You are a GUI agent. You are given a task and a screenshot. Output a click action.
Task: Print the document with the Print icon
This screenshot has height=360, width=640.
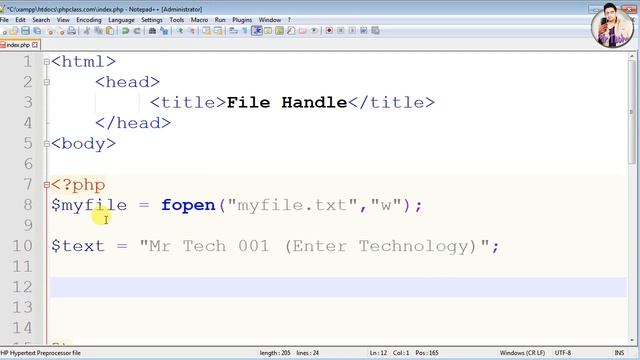tap(71, 31)
